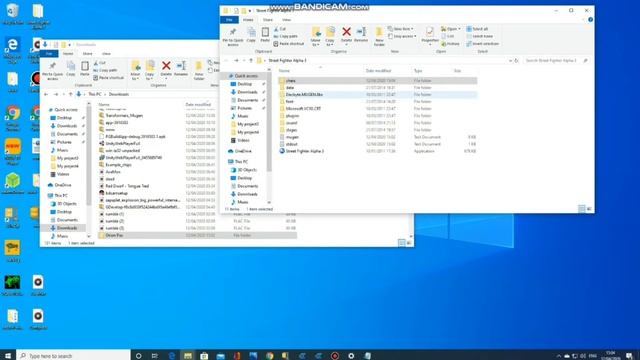The image size is (640, 360).
Task: Click Select all in Street Fighter window
Action: (x=477, y=29)
